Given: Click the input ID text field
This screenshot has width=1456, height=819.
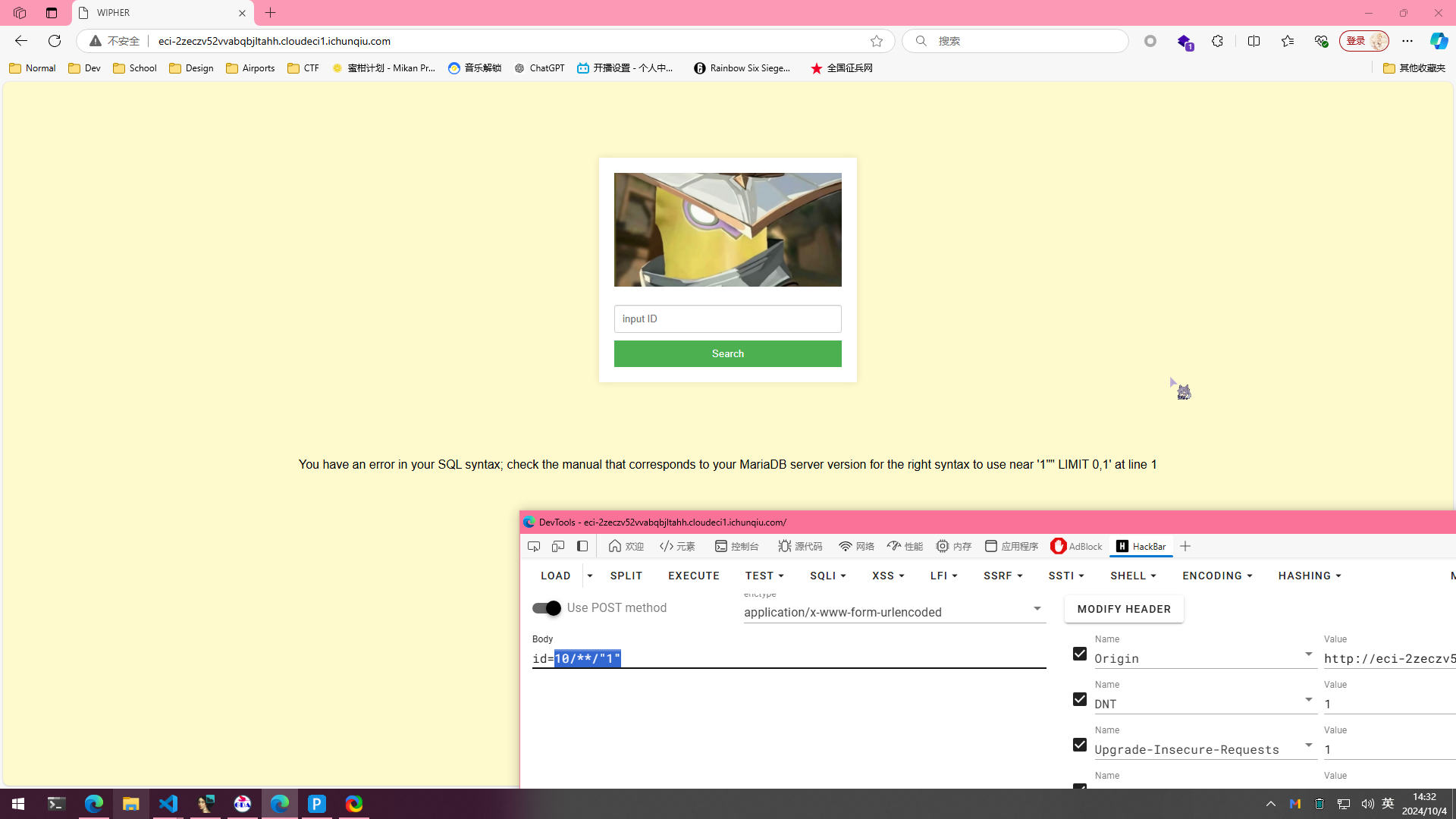Looking at the screenshot, I should (727, 318).
